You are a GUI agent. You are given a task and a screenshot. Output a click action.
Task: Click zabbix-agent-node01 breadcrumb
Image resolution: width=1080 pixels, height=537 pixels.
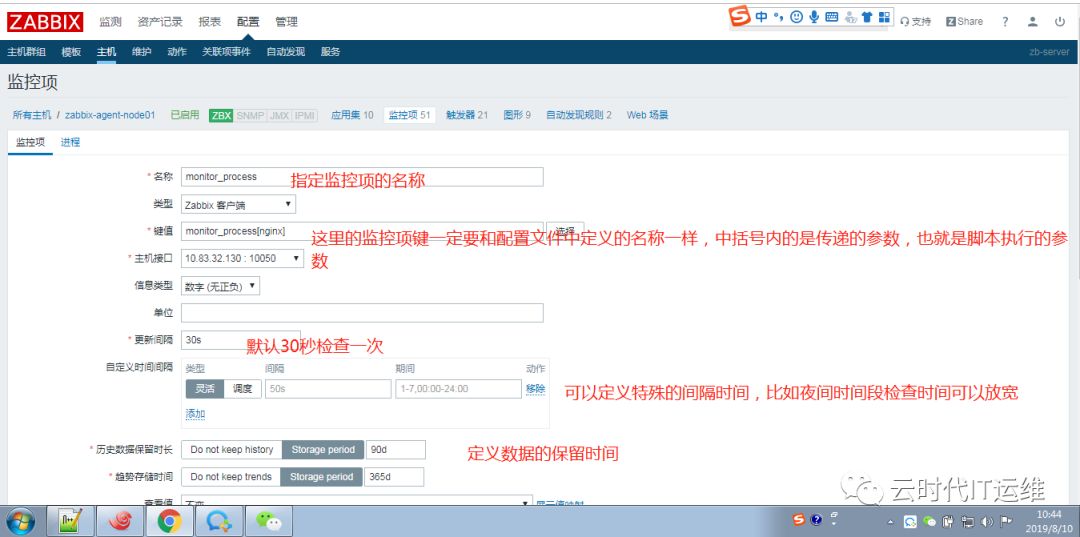[110, 115]
